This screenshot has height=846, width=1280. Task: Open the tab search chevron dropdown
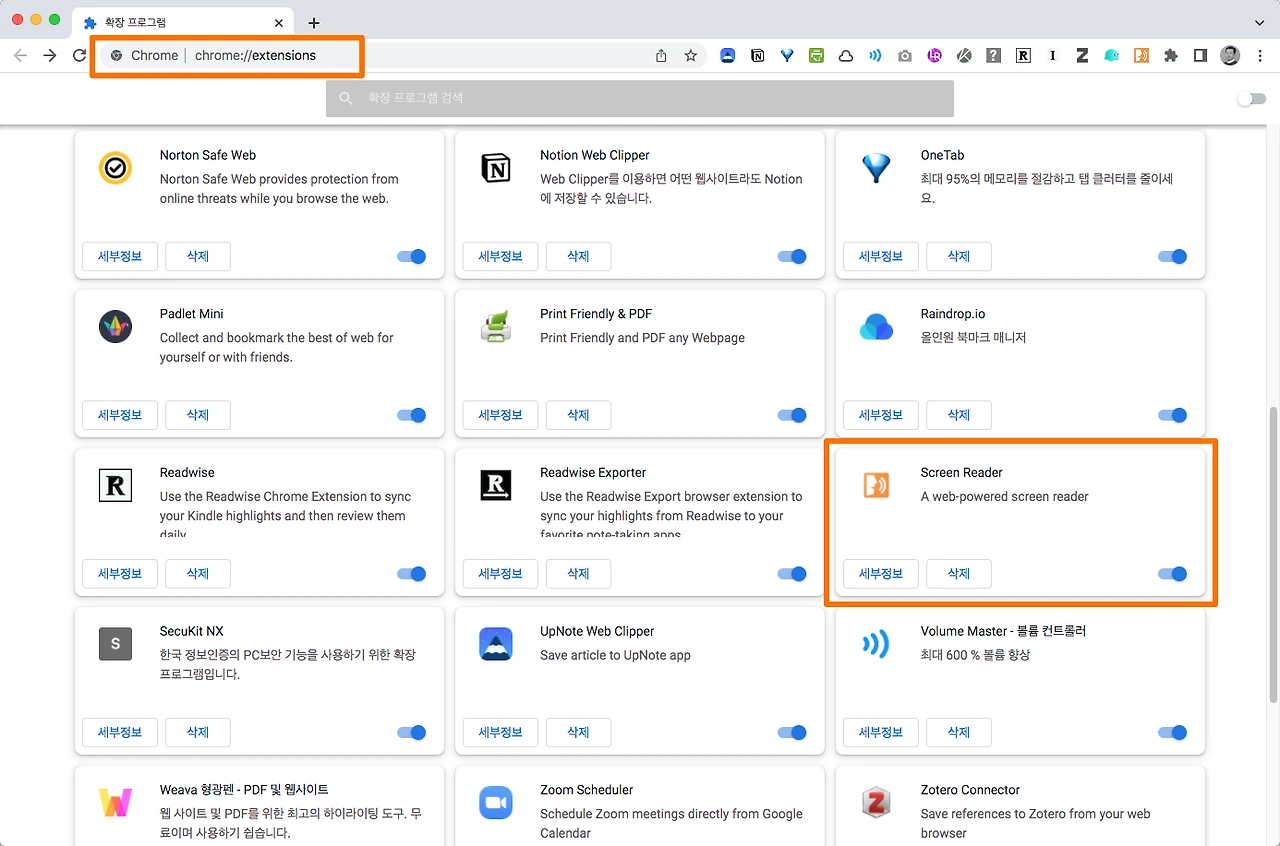coord(1259,22)
